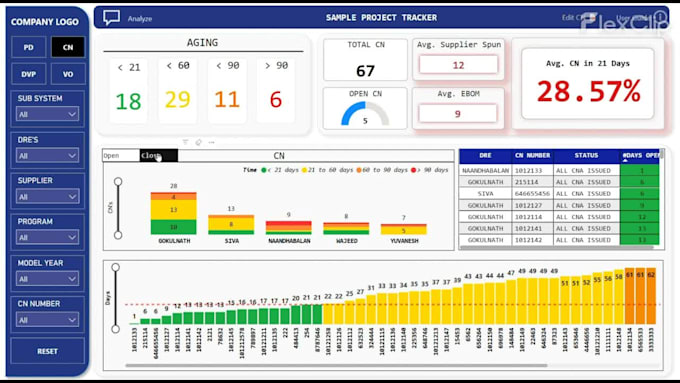Select the SIVA row in DRE table
Screen dimensions: 680x383
pos(559,193)
